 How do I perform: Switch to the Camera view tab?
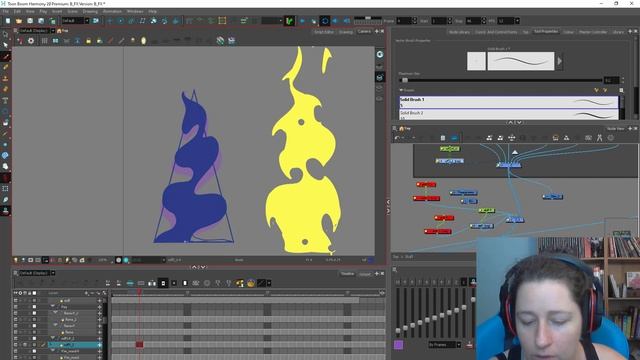click(x=364, y=31)
